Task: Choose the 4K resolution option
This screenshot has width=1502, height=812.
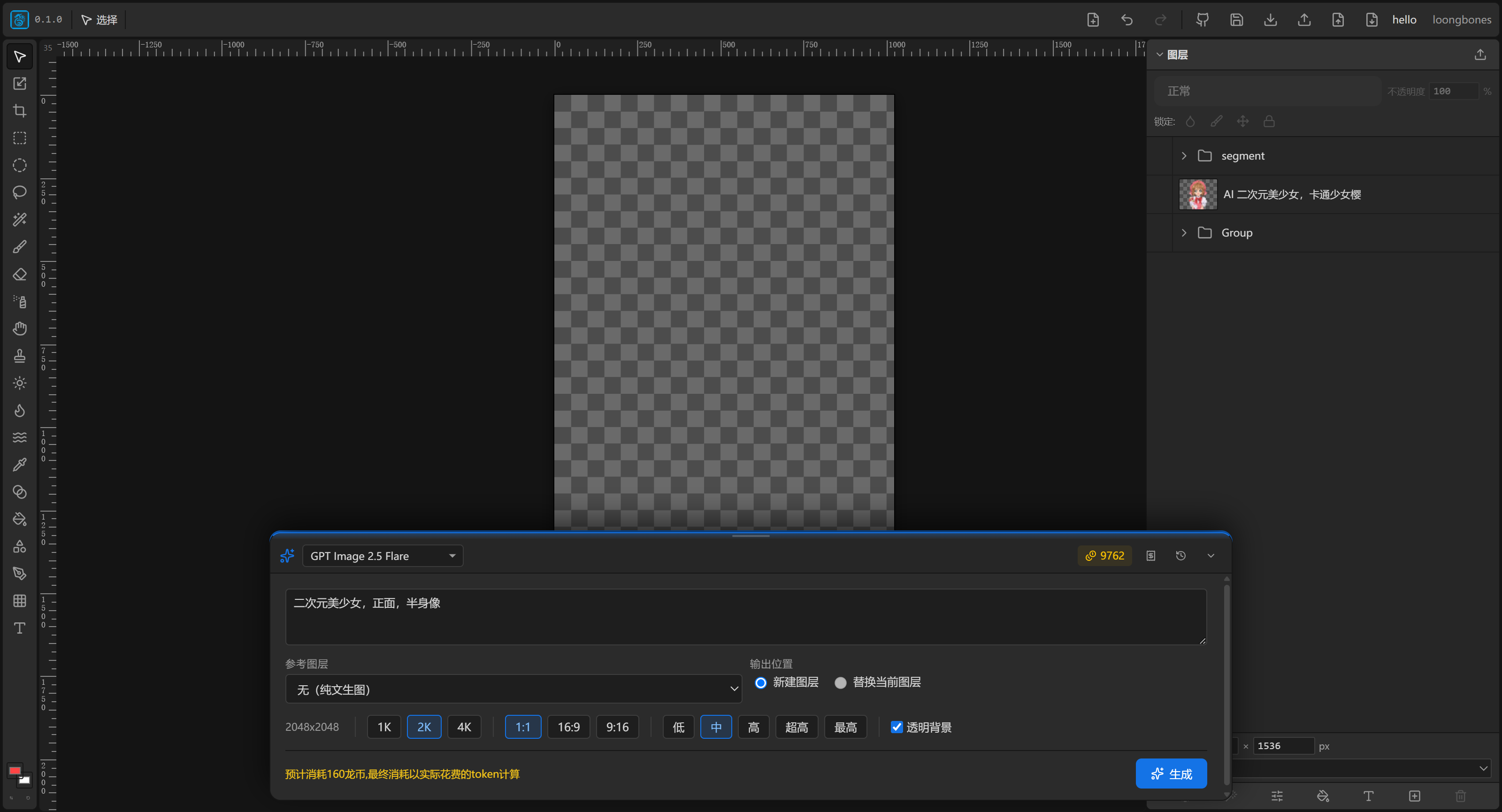Action: [464, 727]
